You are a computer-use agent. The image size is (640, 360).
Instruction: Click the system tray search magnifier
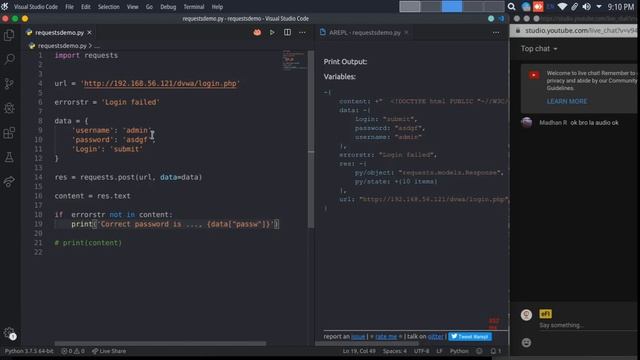(x=511, y=7)
